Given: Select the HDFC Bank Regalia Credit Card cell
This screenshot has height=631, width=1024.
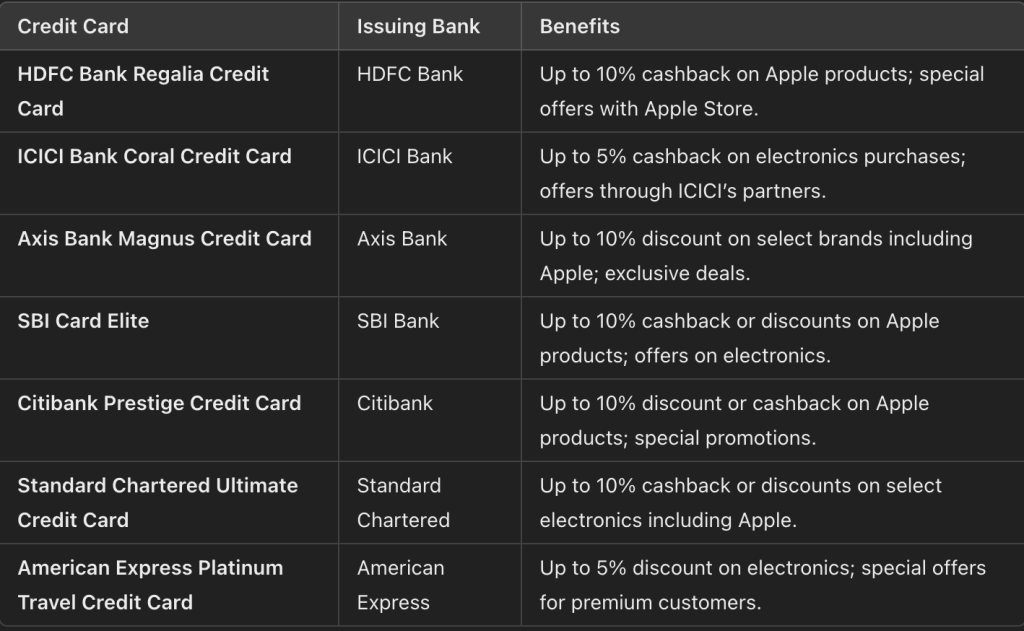Looking at the screenshot, I should [x=143, y=91].
